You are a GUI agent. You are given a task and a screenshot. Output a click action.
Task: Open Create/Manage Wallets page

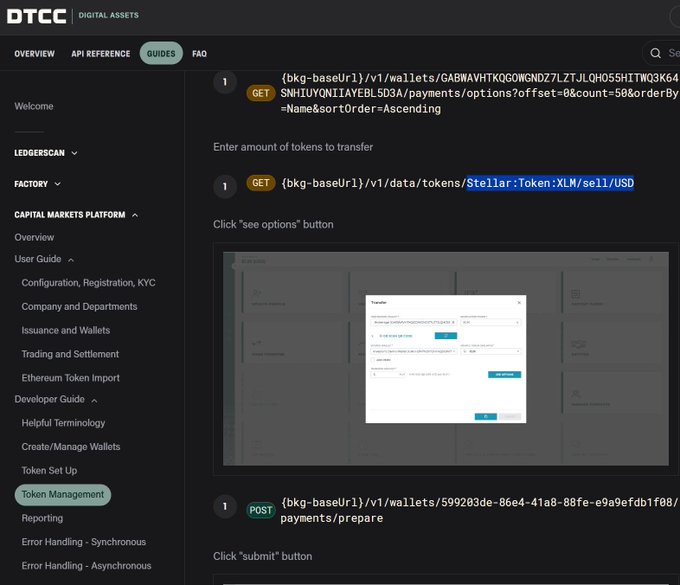coord(71,447)
